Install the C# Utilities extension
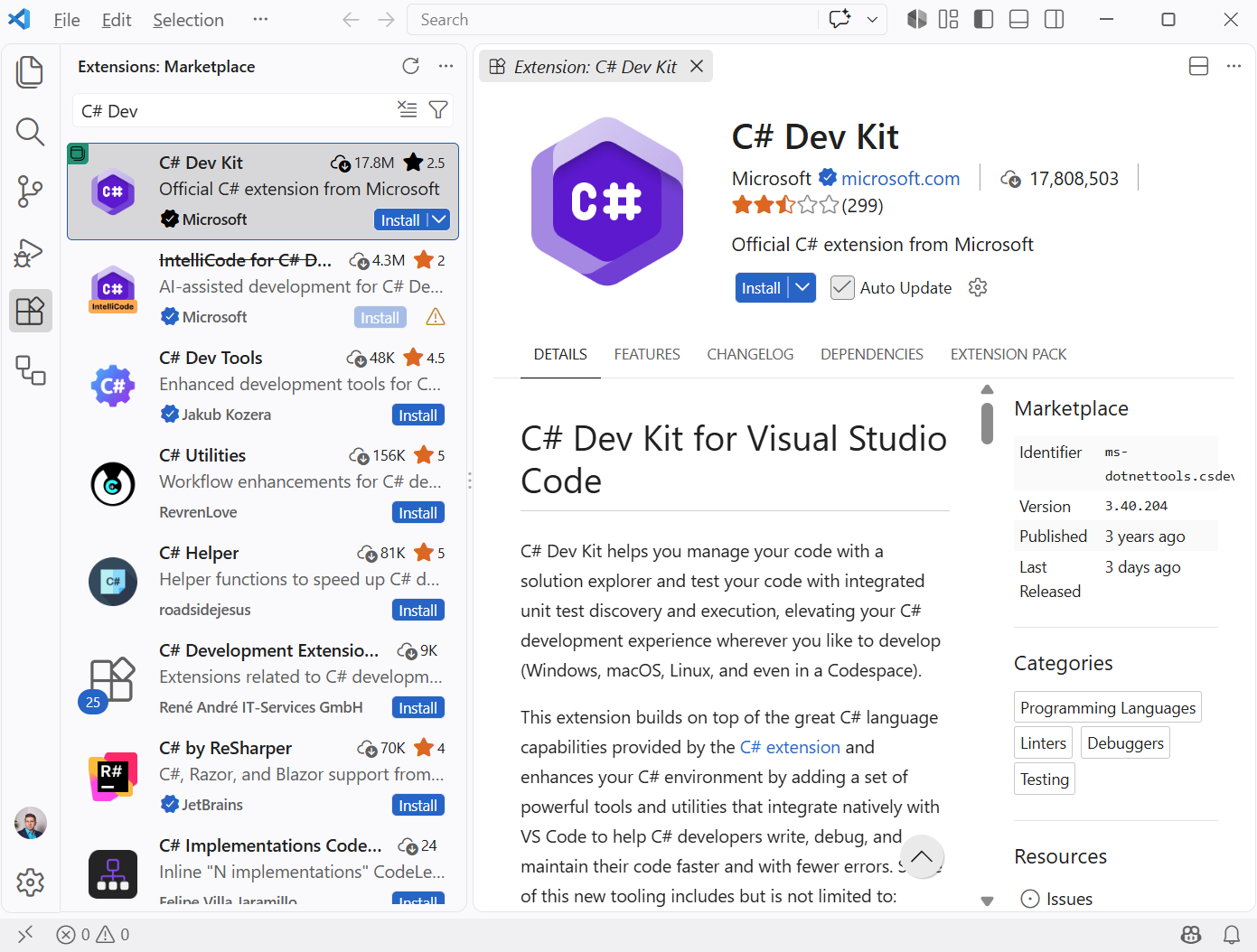This screenshot has width=1257, height=952. (418, 512)
